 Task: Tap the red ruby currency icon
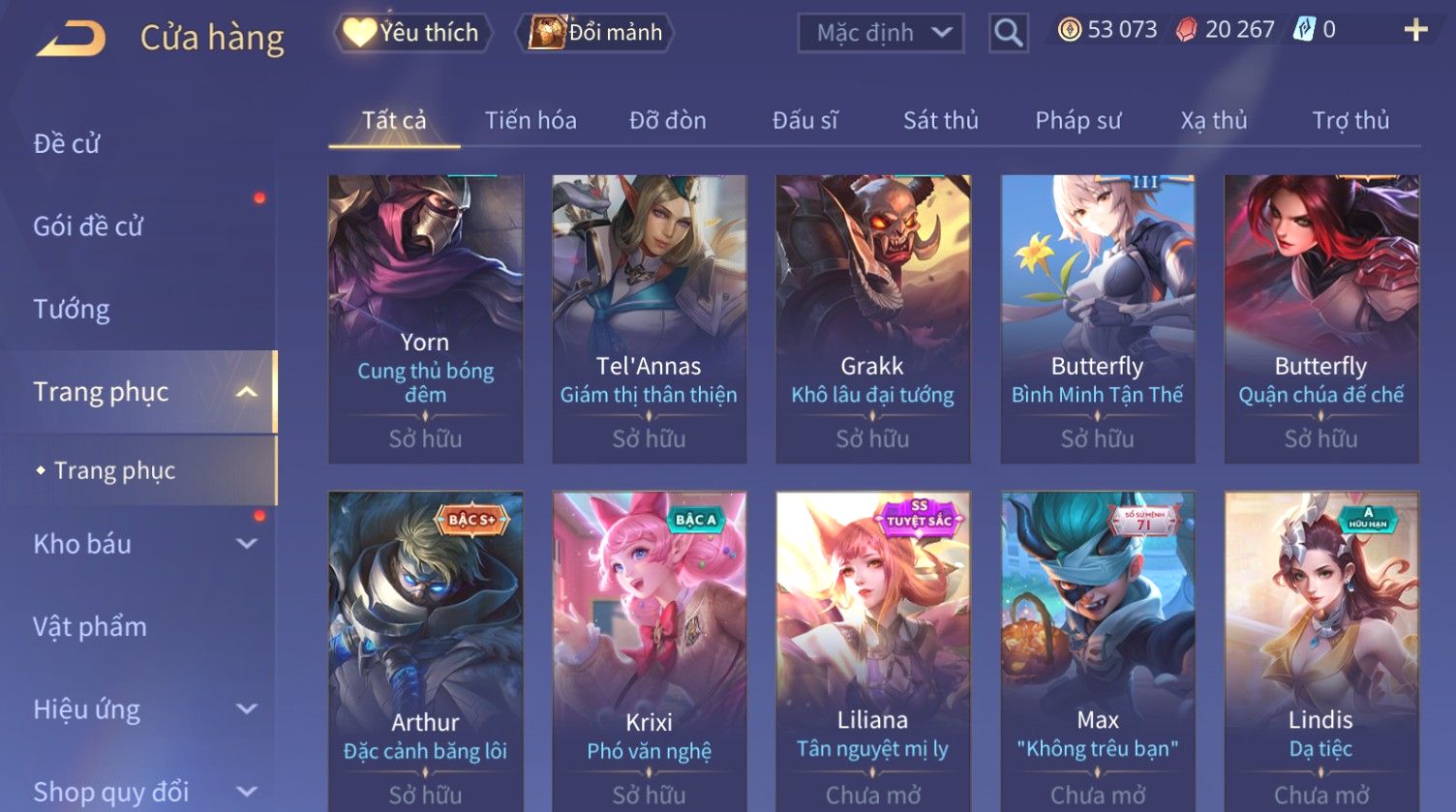[x=1186, y=30]
